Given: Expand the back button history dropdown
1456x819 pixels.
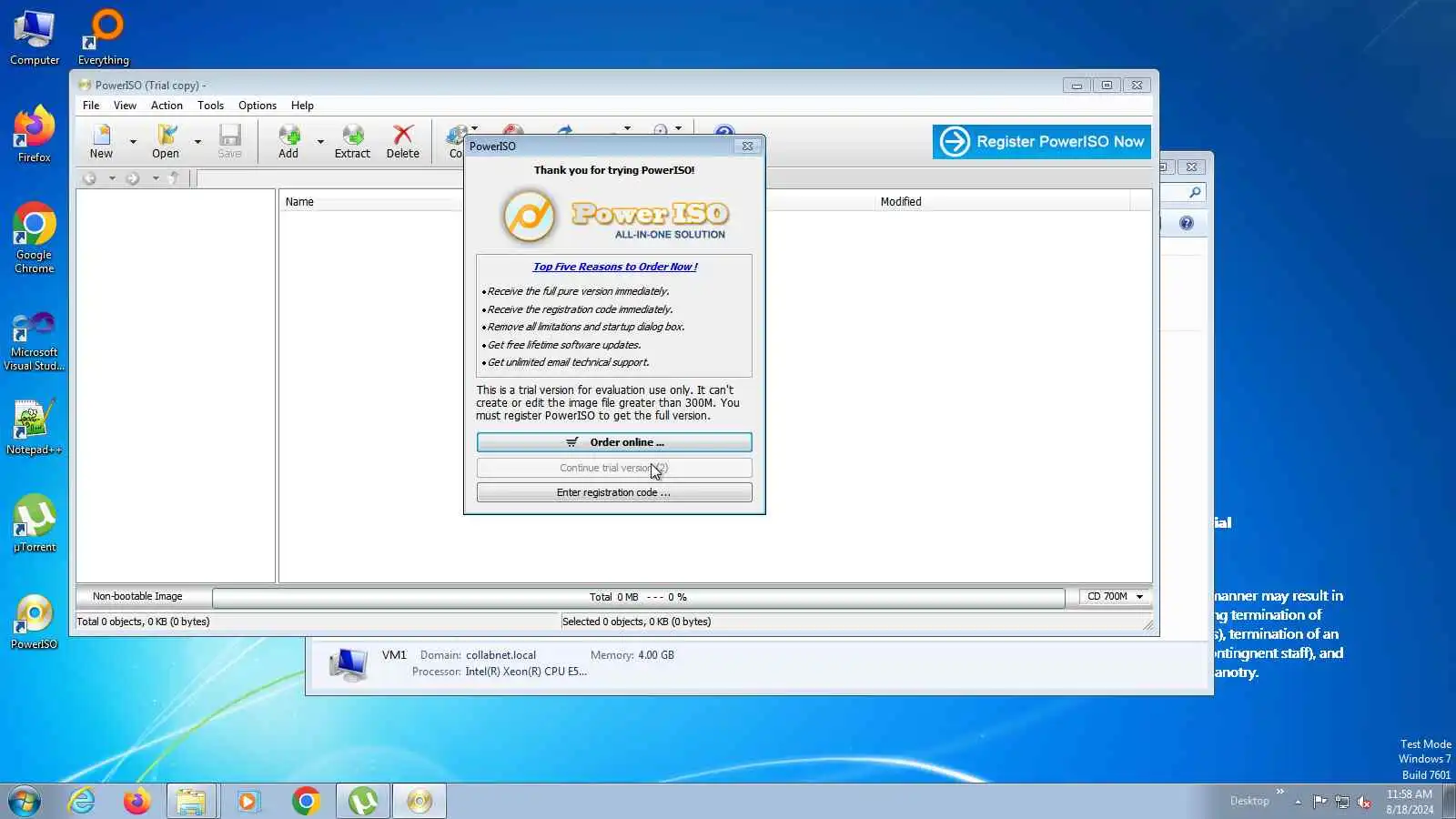Looking at the screenshot, I should click(x=112, y=178).
